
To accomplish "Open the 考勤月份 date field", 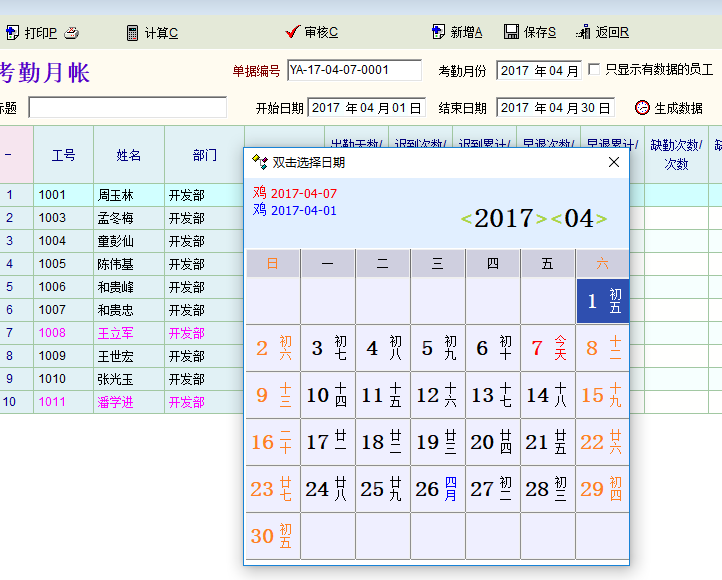I will (539, 70).
